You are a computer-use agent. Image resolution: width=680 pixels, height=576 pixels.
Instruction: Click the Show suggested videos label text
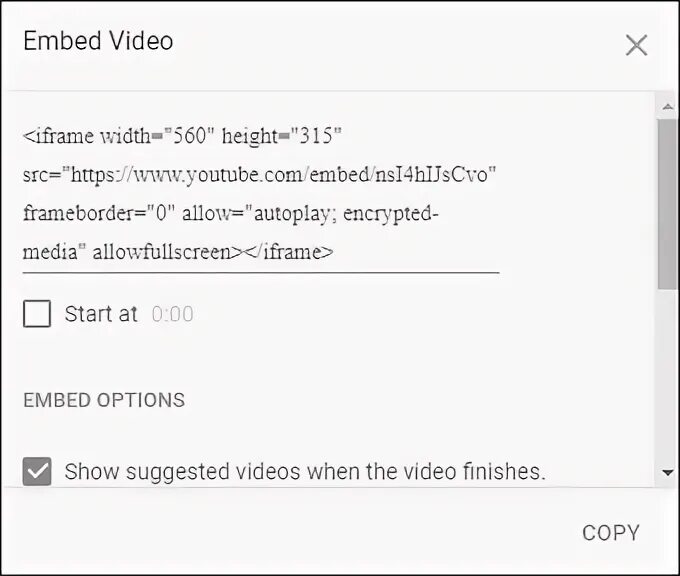[x=305, y=471]
